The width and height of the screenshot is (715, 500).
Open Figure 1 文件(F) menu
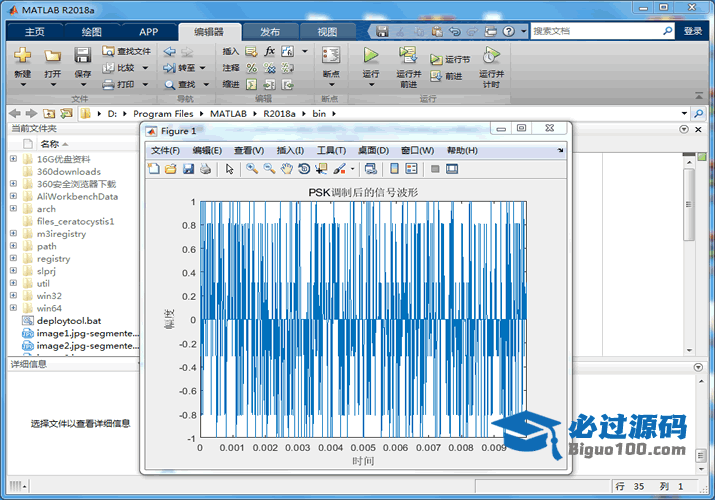tap(165, 150)
